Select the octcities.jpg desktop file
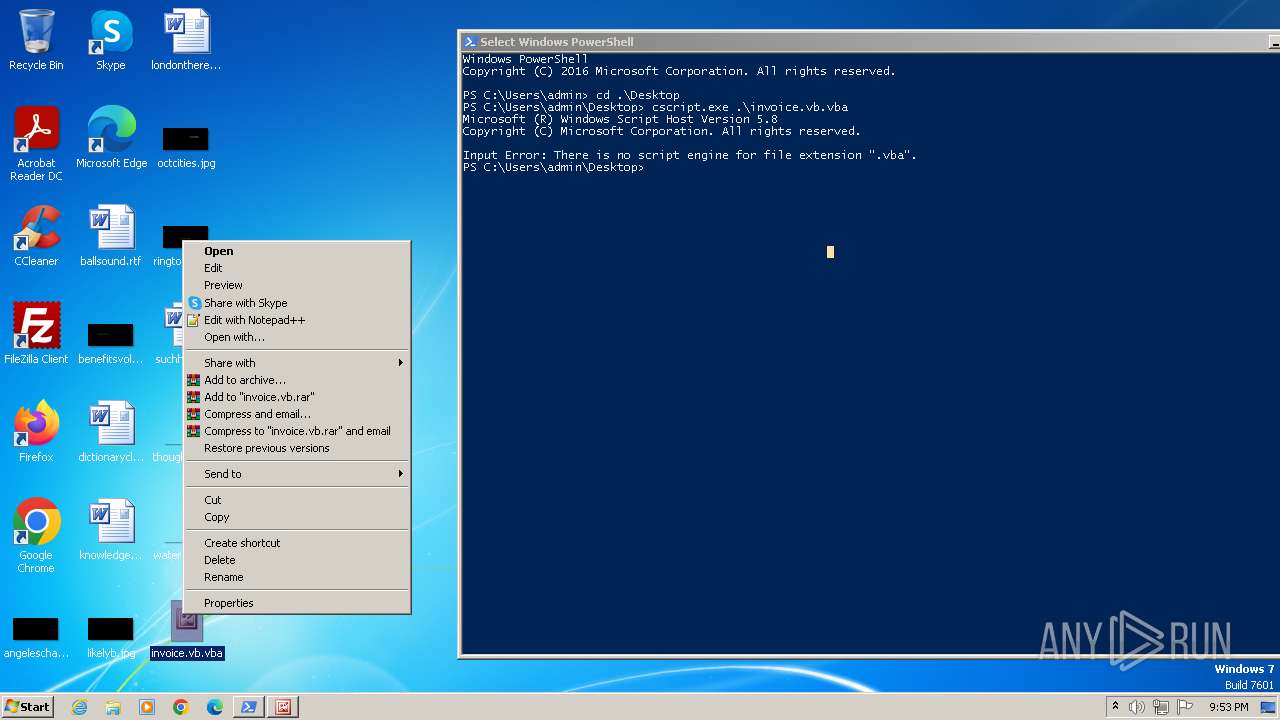Screen dimensions: 1280x720 (x=186, y=146)
